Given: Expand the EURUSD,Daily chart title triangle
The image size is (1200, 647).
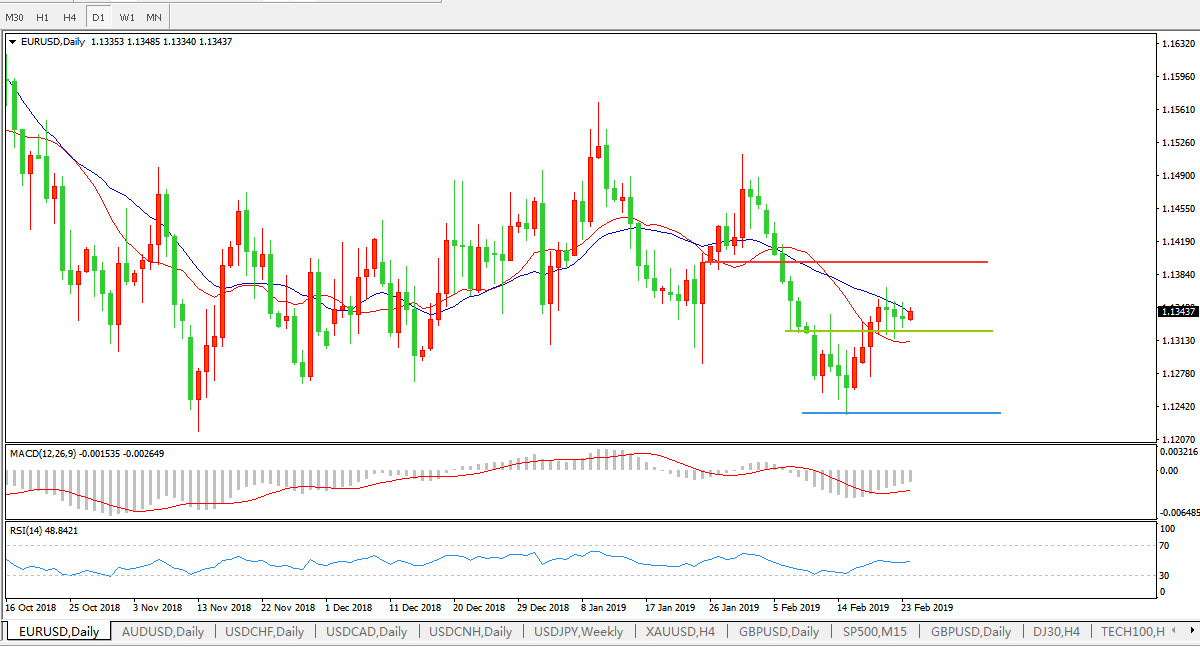Looking at the screenshot, I should [12, 42].
